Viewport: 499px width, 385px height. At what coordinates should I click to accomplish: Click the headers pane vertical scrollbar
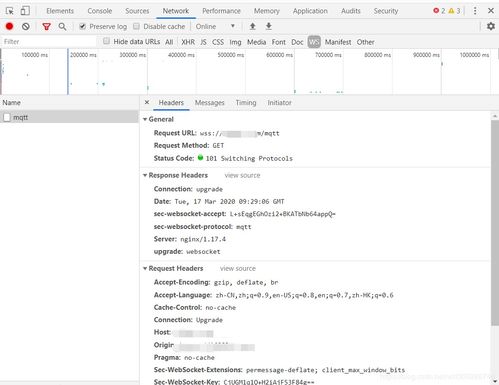coord(495,223)
